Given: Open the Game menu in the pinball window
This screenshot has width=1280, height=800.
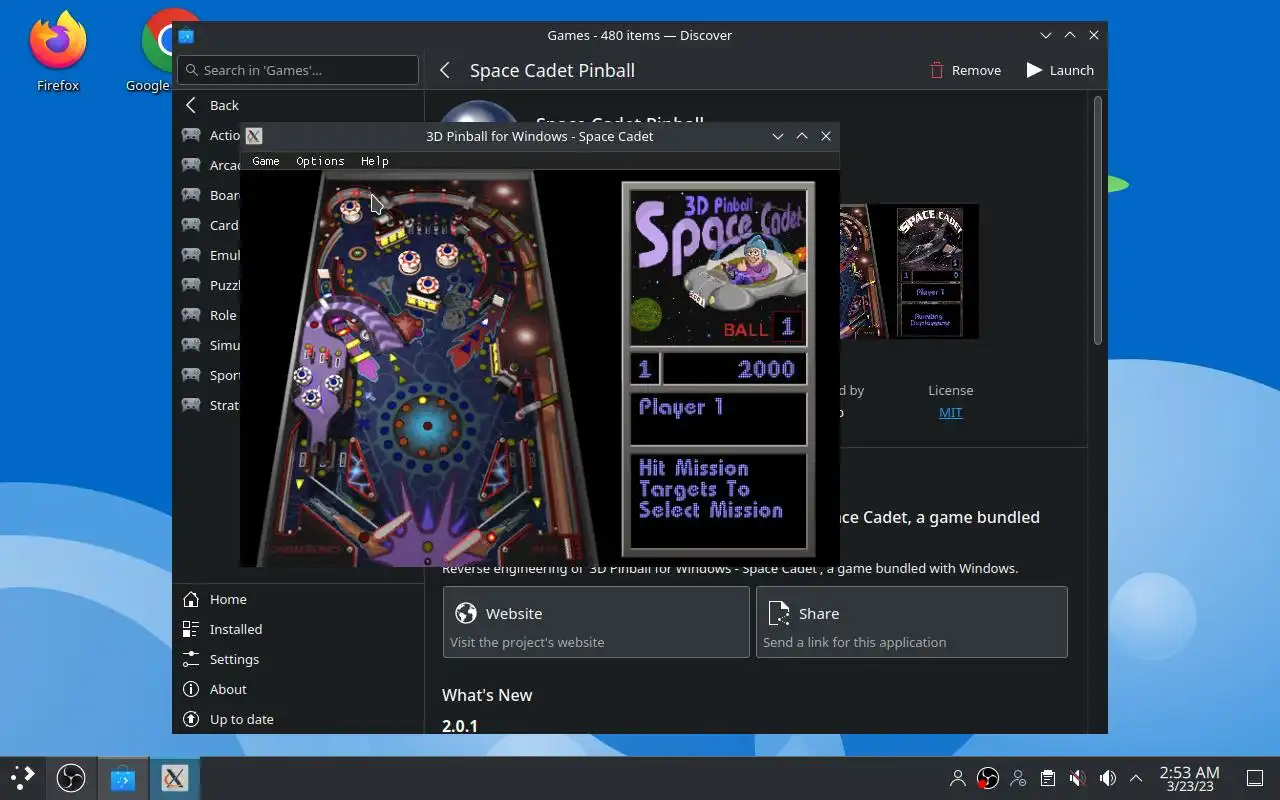Looking at the screenshot, I should tap(266, 161).
